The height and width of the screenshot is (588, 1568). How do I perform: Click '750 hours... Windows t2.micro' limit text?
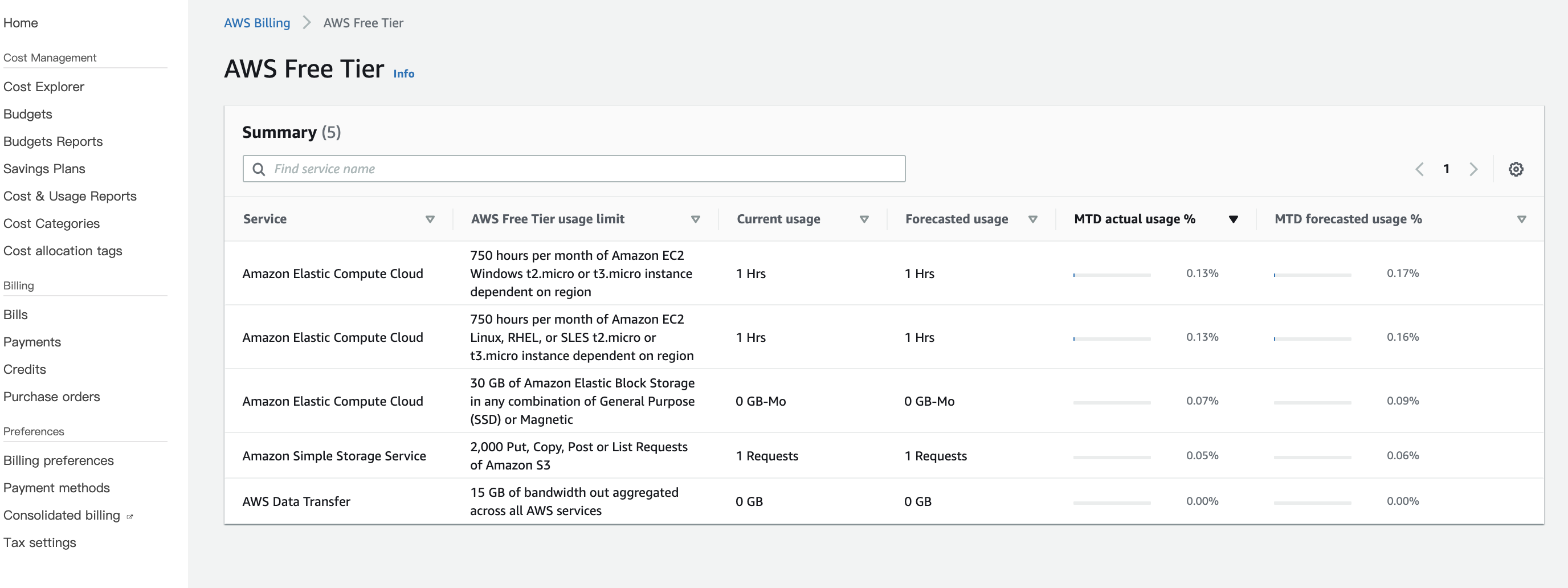pos(581,274)
